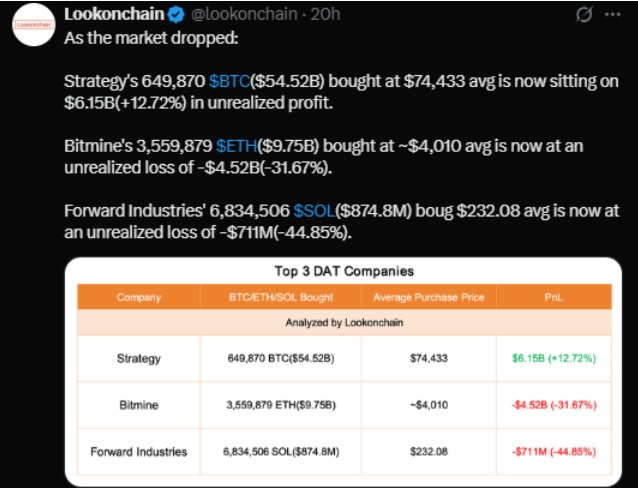Image resolution: width=638 pixels, height=488 pixels.
Task: Select the $SOL cashtag link
Action: [315, 212]
